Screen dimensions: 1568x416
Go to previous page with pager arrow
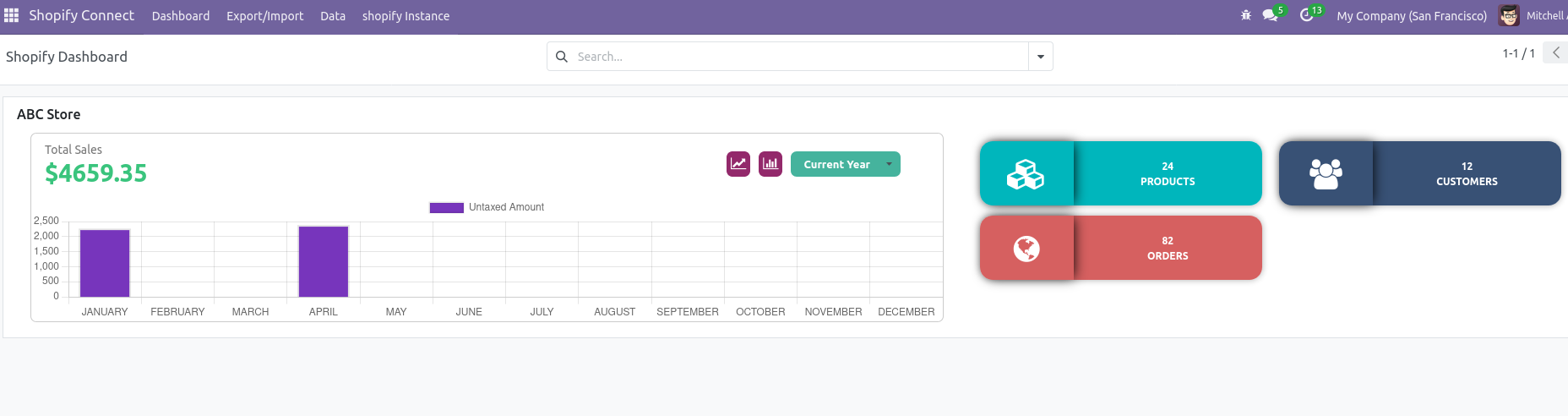coord(1555,52)
